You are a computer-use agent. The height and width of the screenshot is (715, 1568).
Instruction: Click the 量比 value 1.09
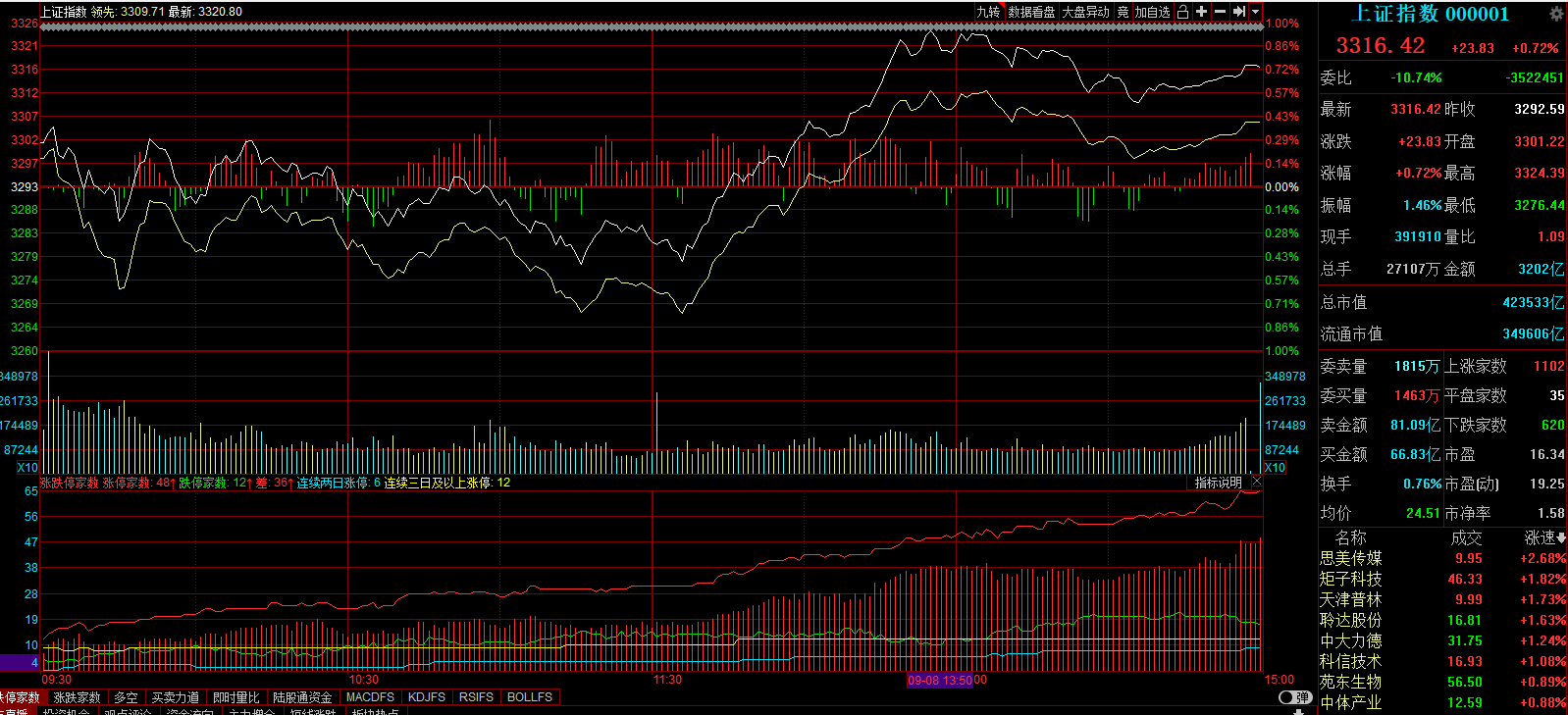click(x=1551, y=236)
